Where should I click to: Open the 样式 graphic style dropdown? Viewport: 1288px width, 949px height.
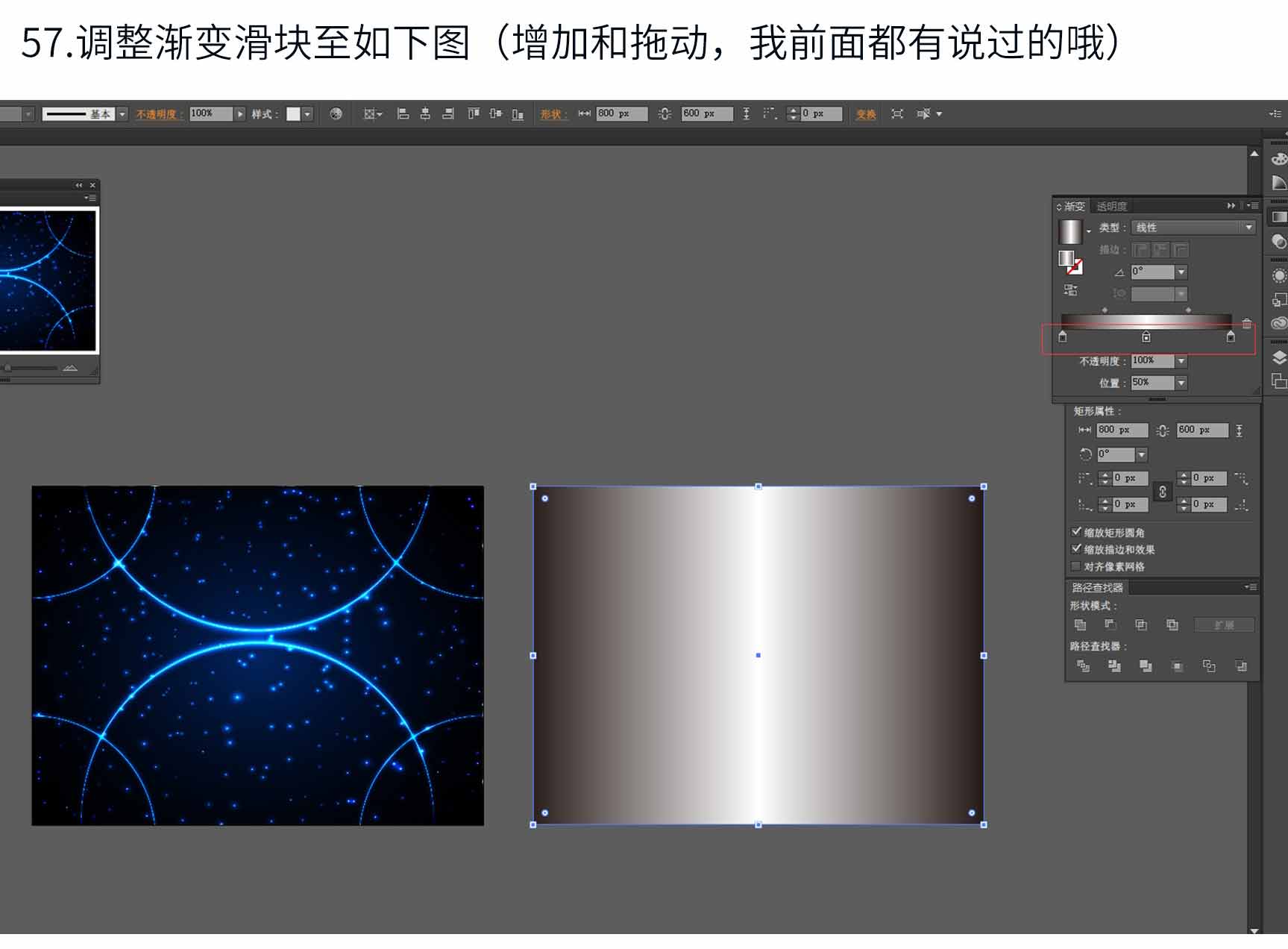tap(307, 114)
